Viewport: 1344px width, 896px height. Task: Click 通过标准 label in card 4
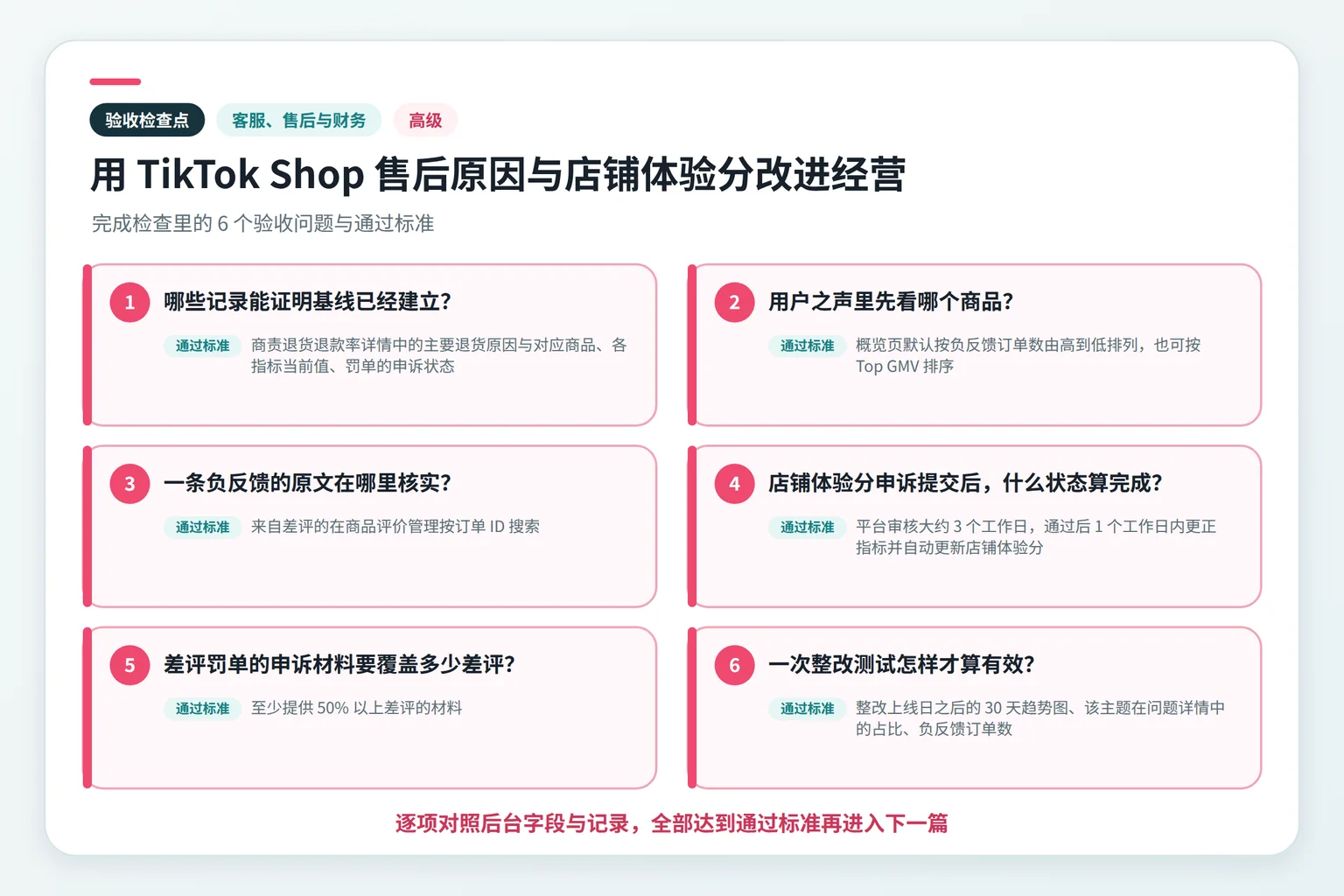[808, 527]
